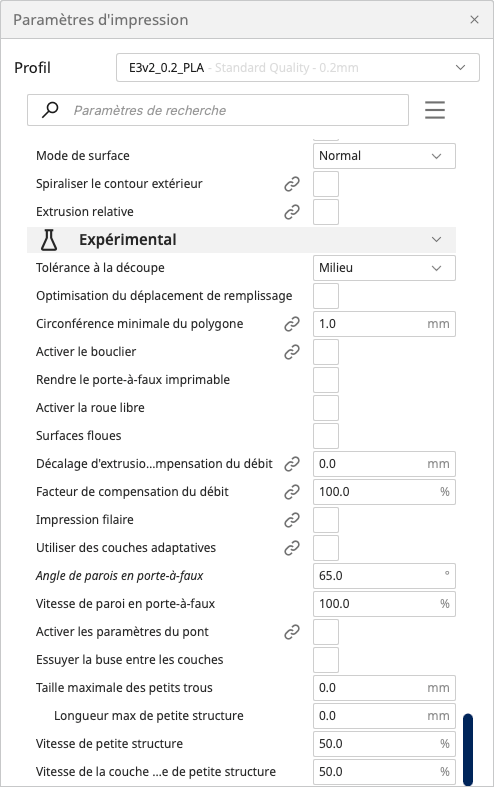Click Angle de parois en porte-à-faux value field
Screen dimensions: 494x787
pos(384,576)
